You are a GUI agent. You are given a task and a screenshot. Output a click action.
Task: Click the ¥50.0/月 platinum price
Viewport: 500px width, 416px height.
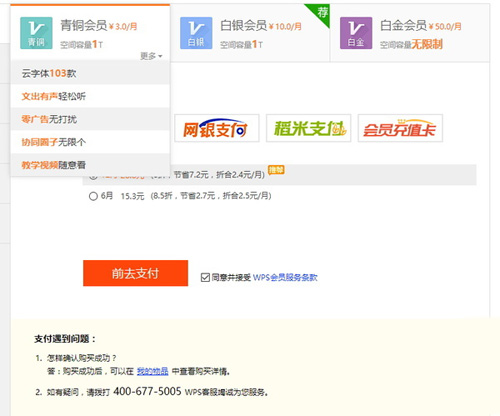pos(445,26)
